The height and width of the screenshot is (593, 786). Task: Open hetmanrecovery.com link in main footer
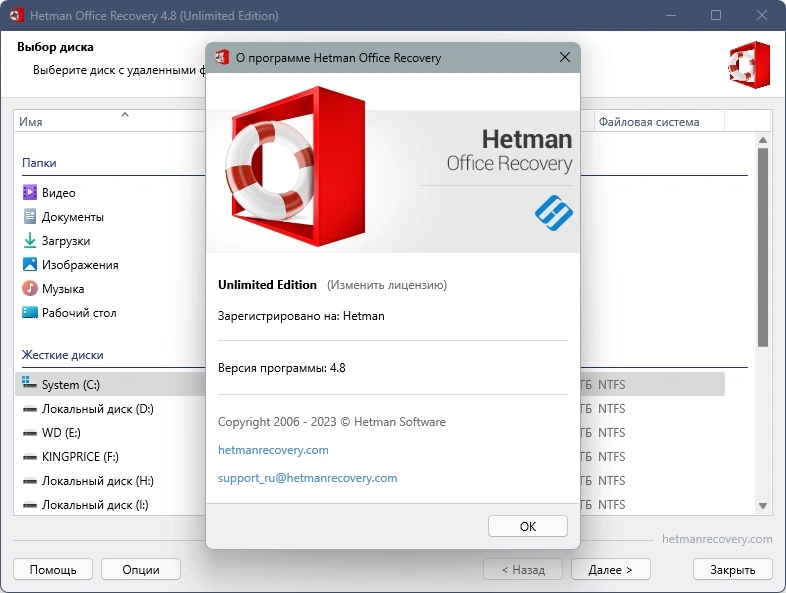[717, 539]
